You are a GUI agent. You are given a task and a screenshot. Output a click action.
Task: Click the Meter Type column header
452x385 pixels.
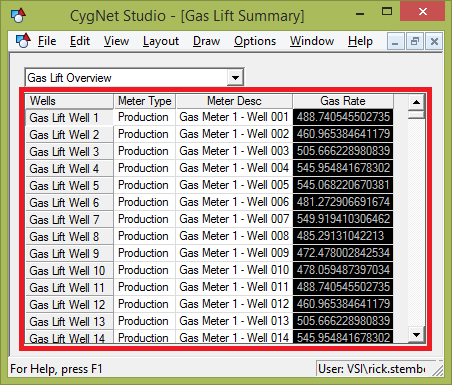point(145,101)
